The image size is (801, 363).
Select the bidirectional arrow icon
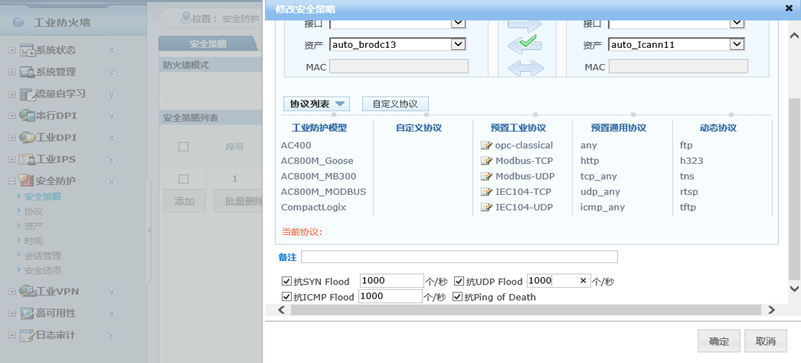coord(526,68)
